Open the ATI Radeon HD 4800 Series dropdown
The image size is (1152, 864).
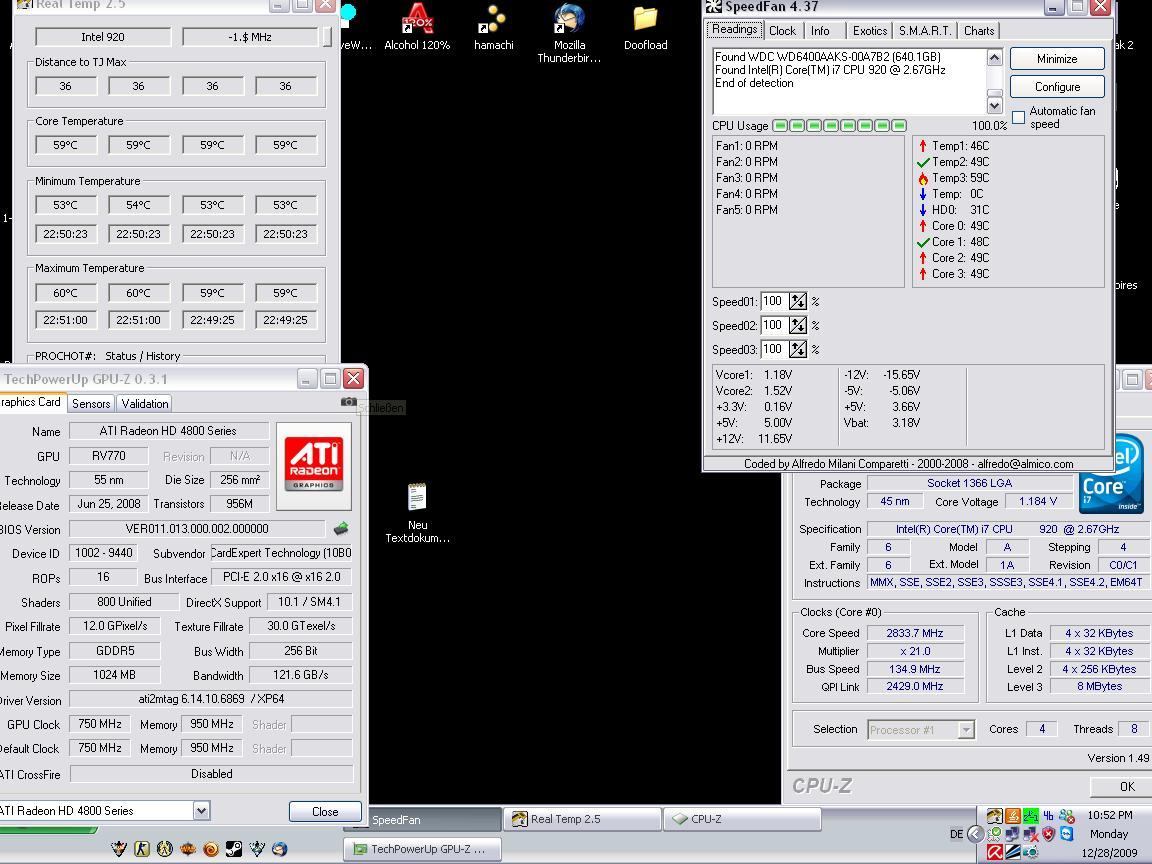click(x=201, y=810)
